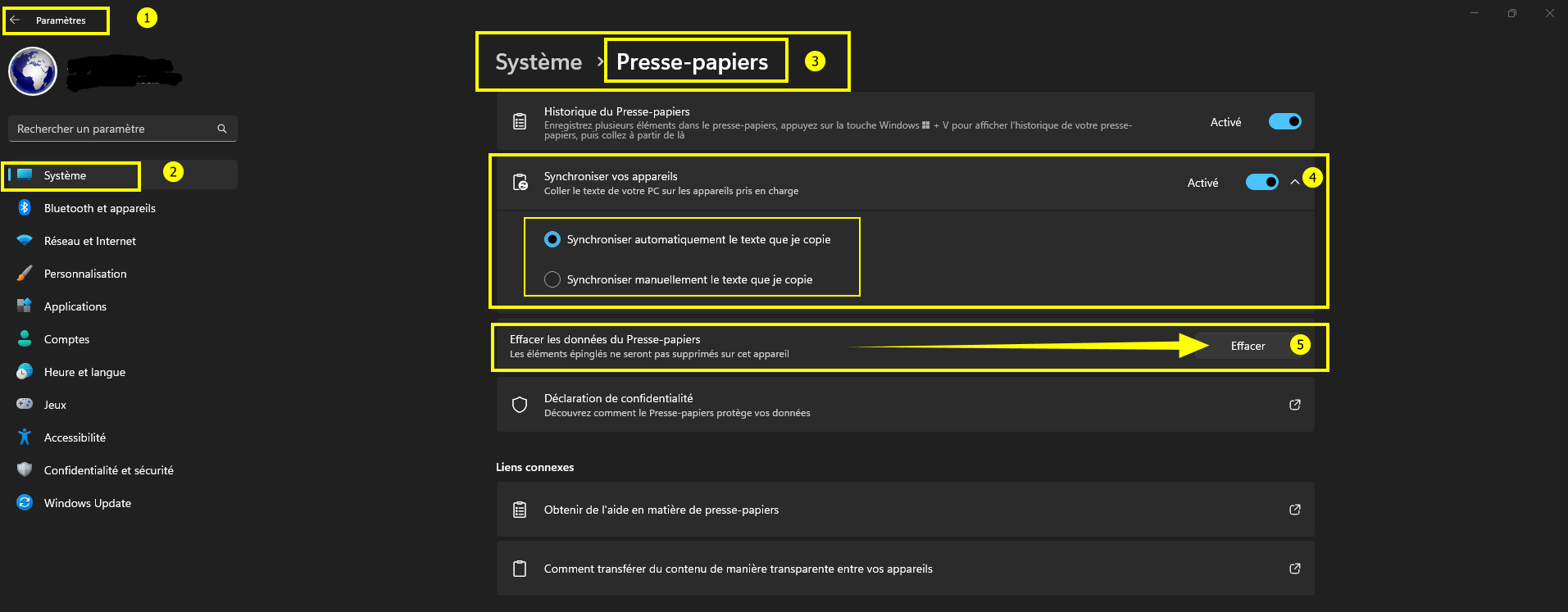Disable Historique du Presse-papiers toggle
Viewport: 1568px width, 612px height.
pos(1284,122)
